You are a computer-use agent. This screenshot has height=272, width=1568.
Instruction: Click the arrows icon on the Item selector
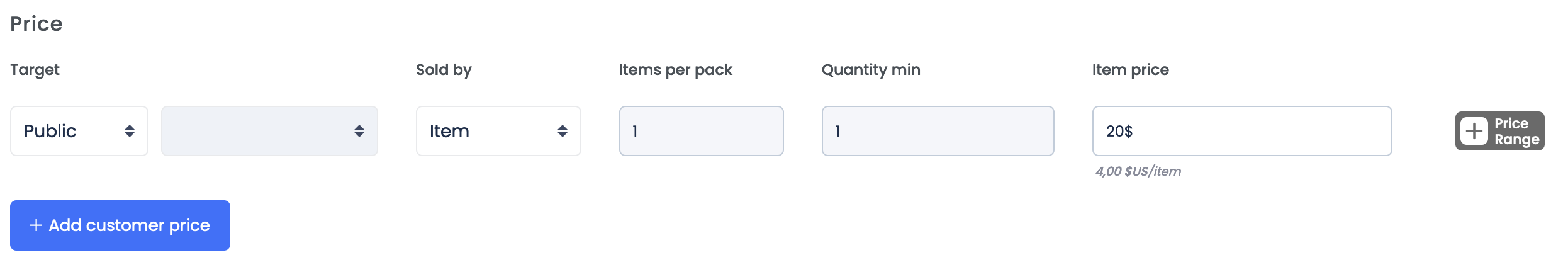click(x=563, y=131)
